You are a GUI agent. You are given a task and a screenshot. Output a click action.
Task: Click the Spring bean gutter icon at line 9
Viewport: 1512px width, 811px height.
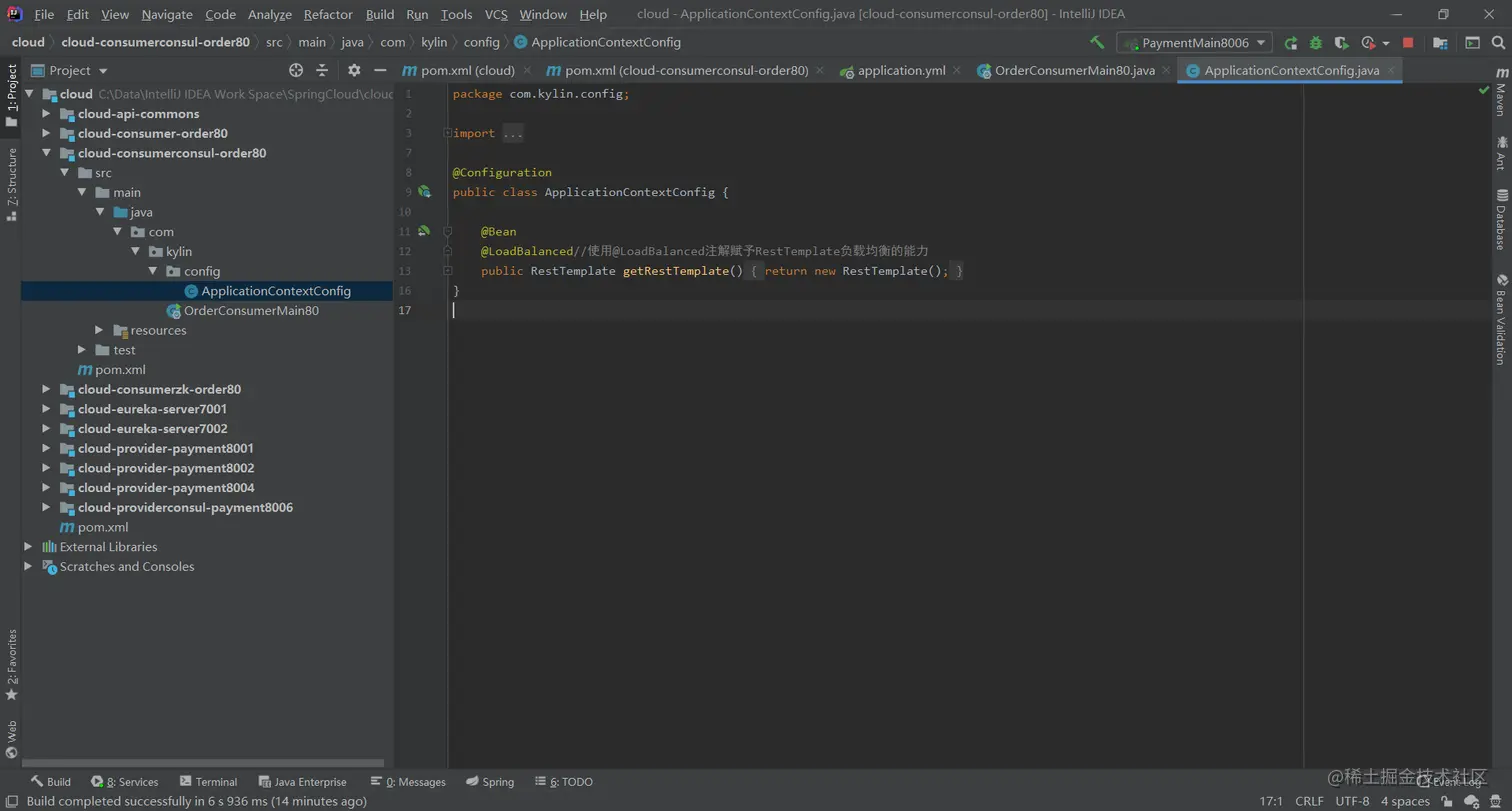point(424,192)
